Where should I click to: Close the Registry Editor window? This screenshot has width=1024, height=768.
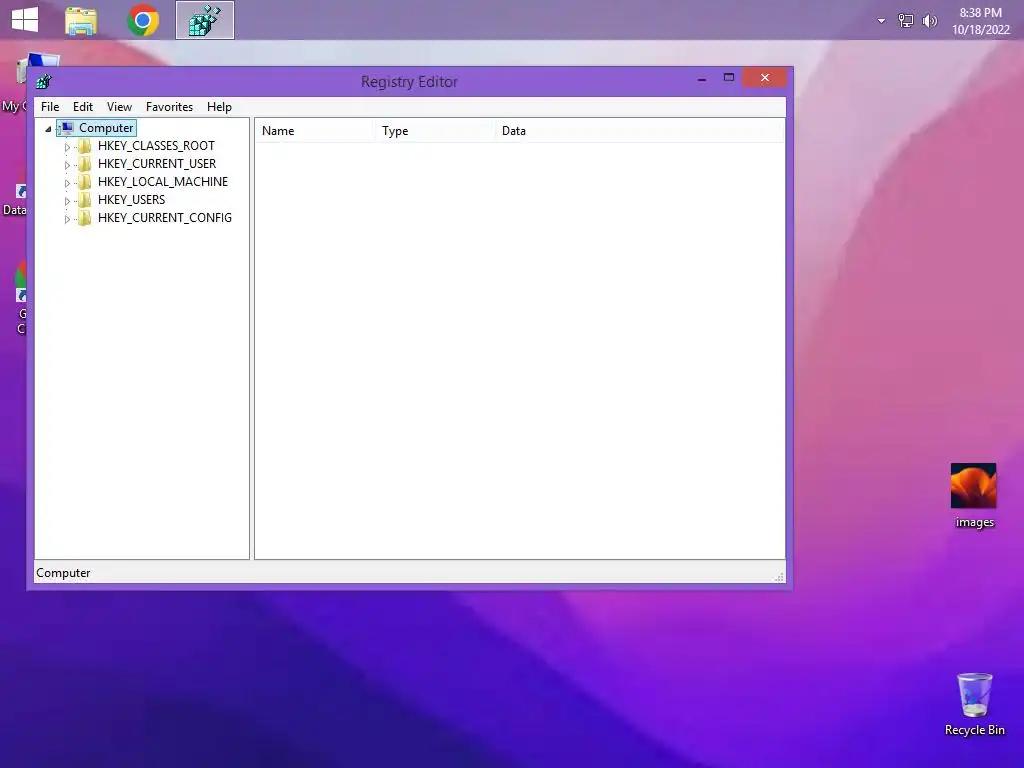coord(765,78)
